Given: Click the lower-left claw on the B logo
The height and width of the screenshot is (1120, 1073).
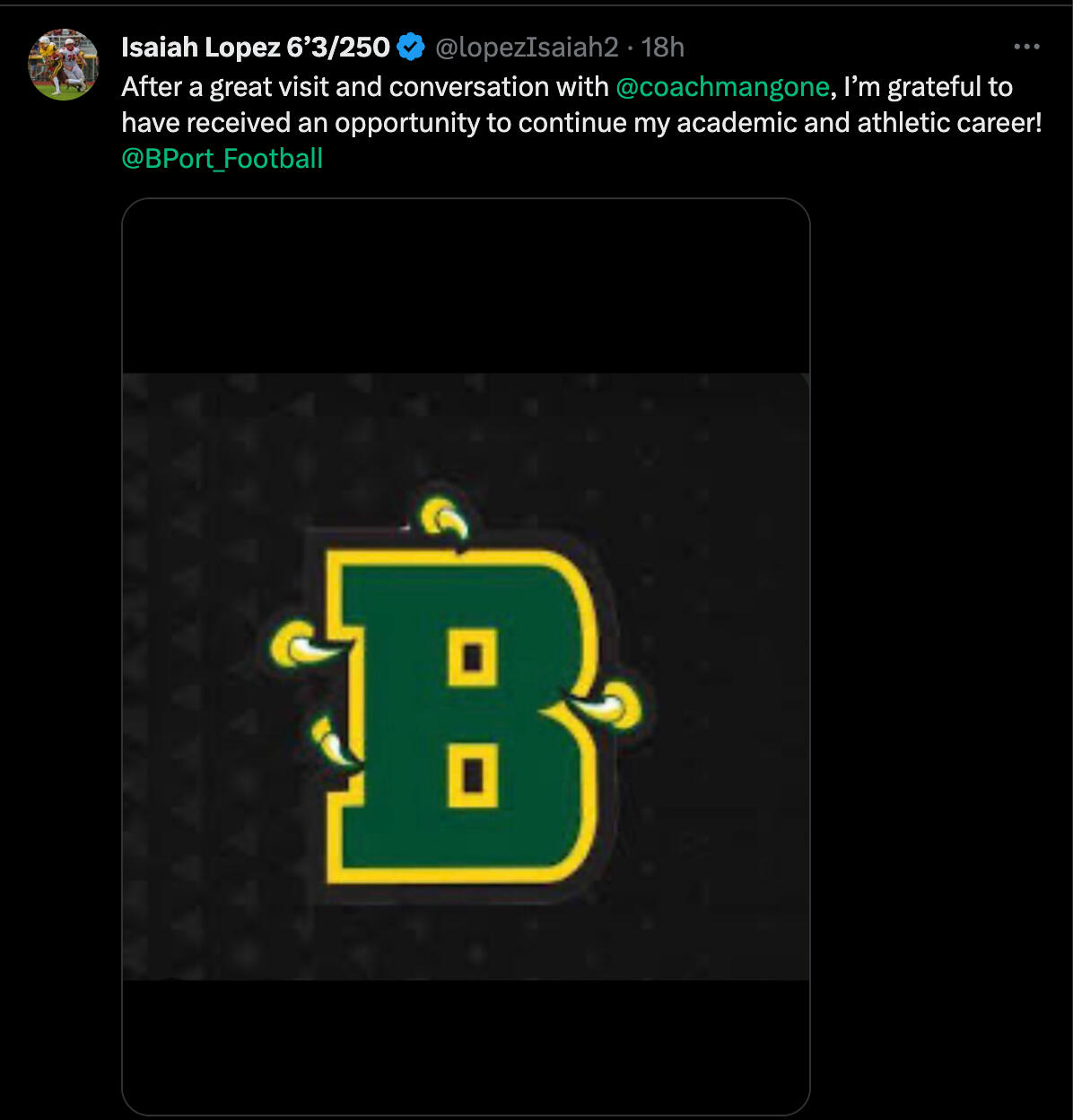Looking at the screenshot, I should [x=330, y=741].
